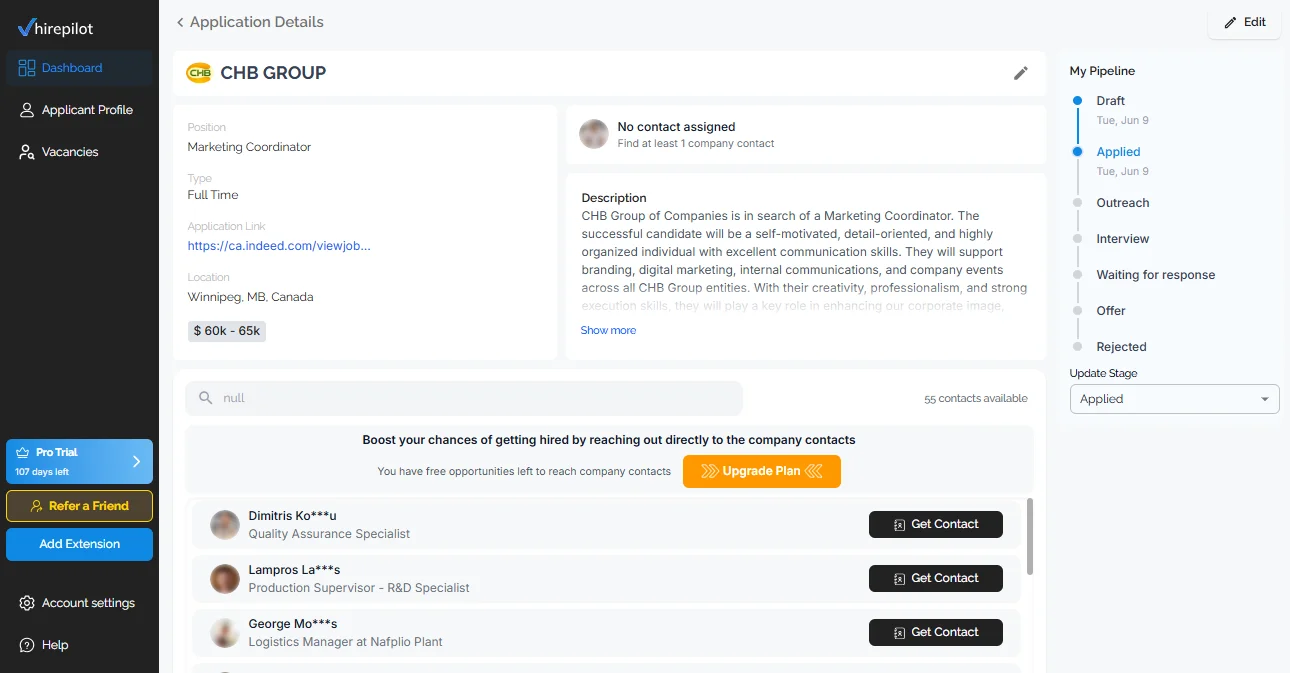Image resolution: width=1290 pixels, height=673 pixels.
Task: Click the back chevron beside Application Details
Action: click(x=180, y=22)
